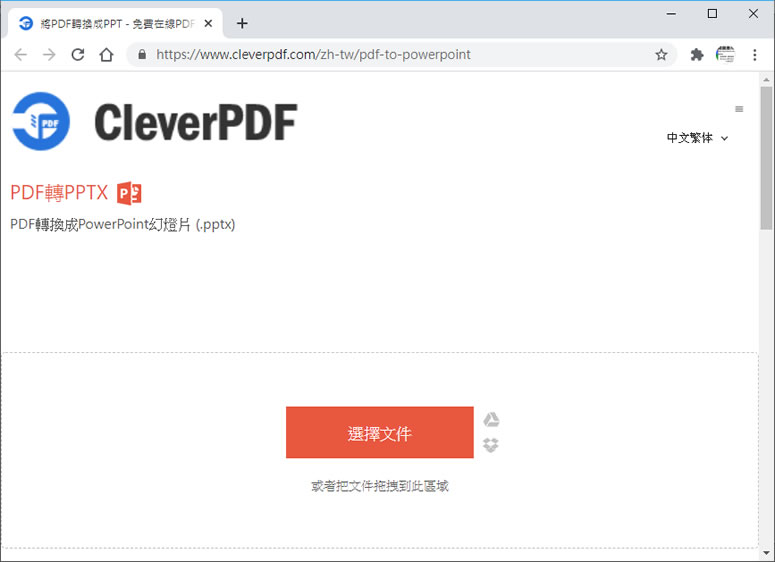Open Chrome's three-dot menu
The height and width of the screenshot is (562, 775).
754,54
